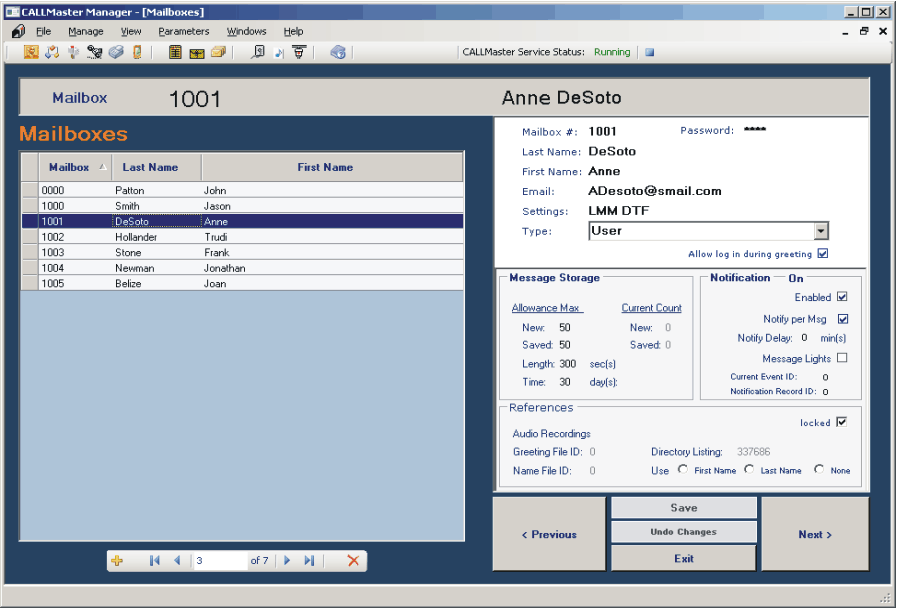The image size is (897, 608).
Task: Toggle the Notification Enabled checkbox
Action: (x=842, y=296)
